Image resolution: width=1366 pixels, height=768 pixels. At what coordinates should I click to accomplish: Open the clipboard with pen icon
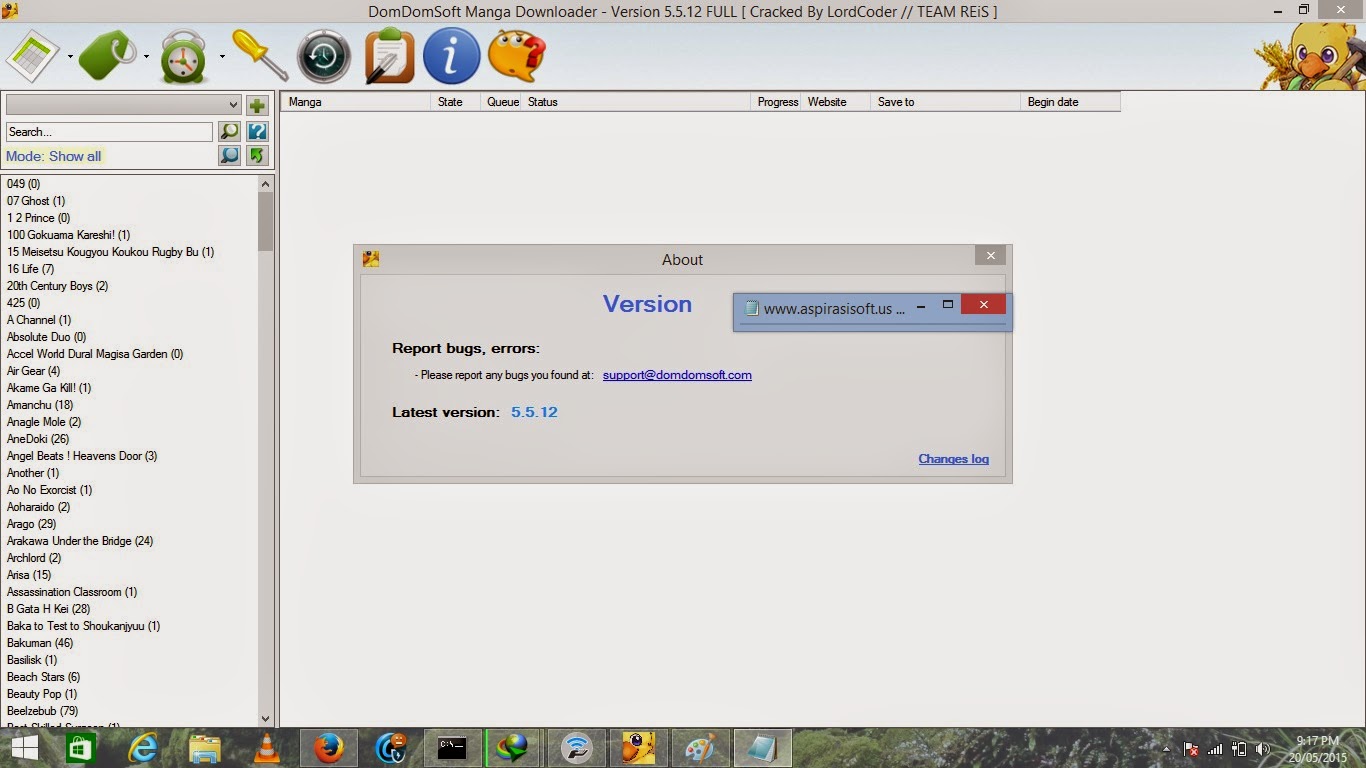(x=389, y=56)
